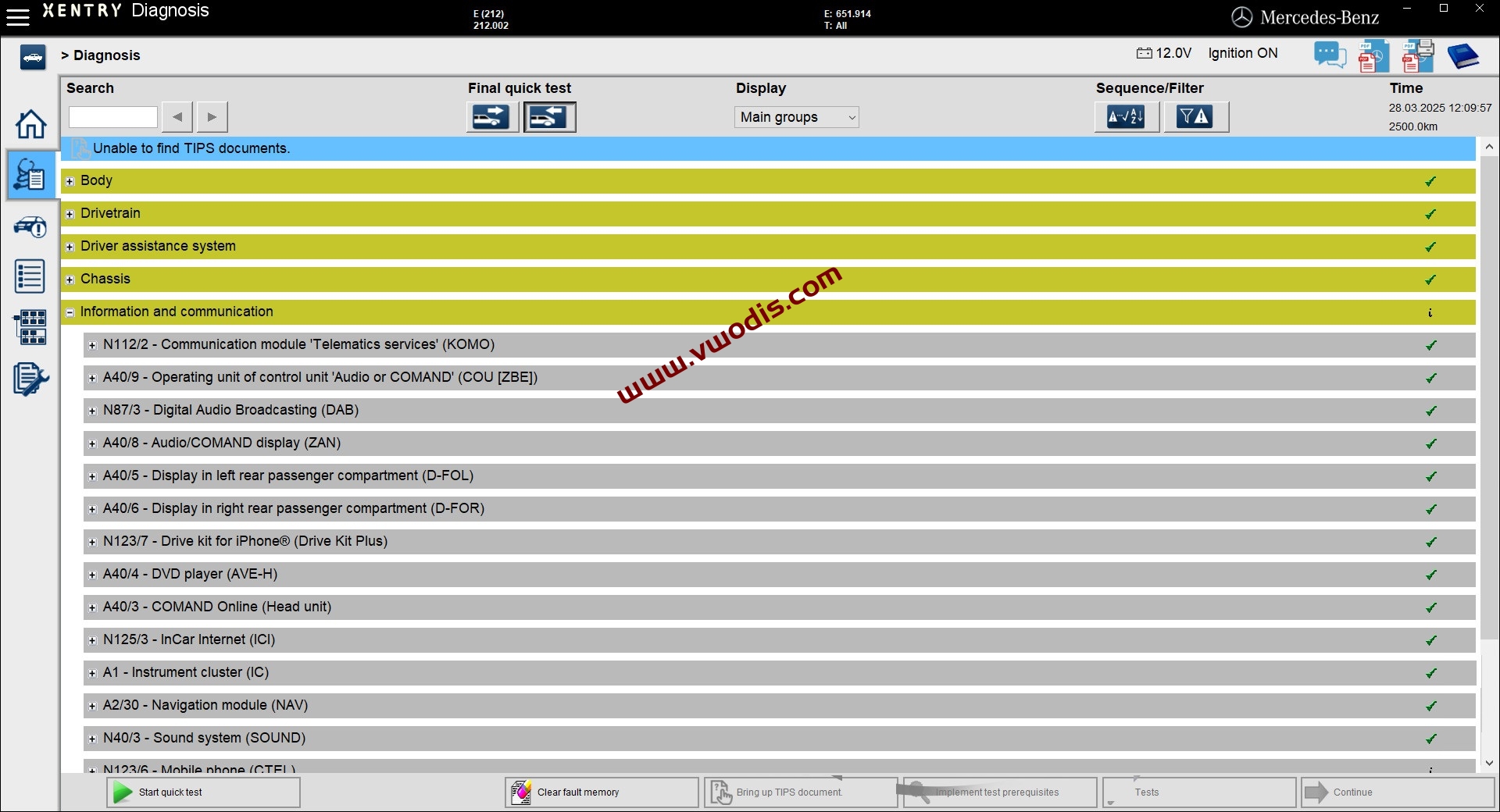Click Bring up TIPS document button

tap(801, 792)
